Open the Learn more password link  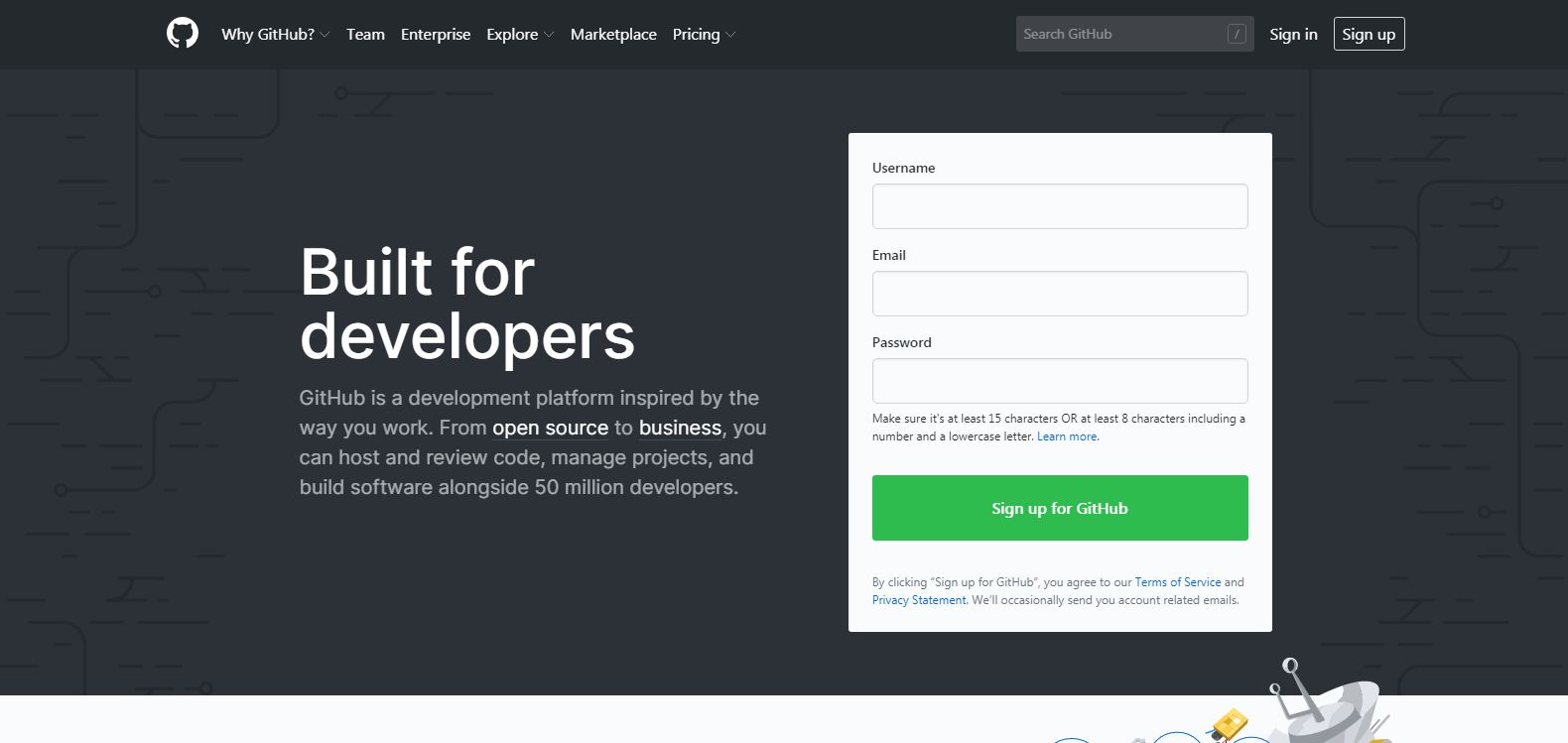pyautogui.click(x=1067, y=436)
